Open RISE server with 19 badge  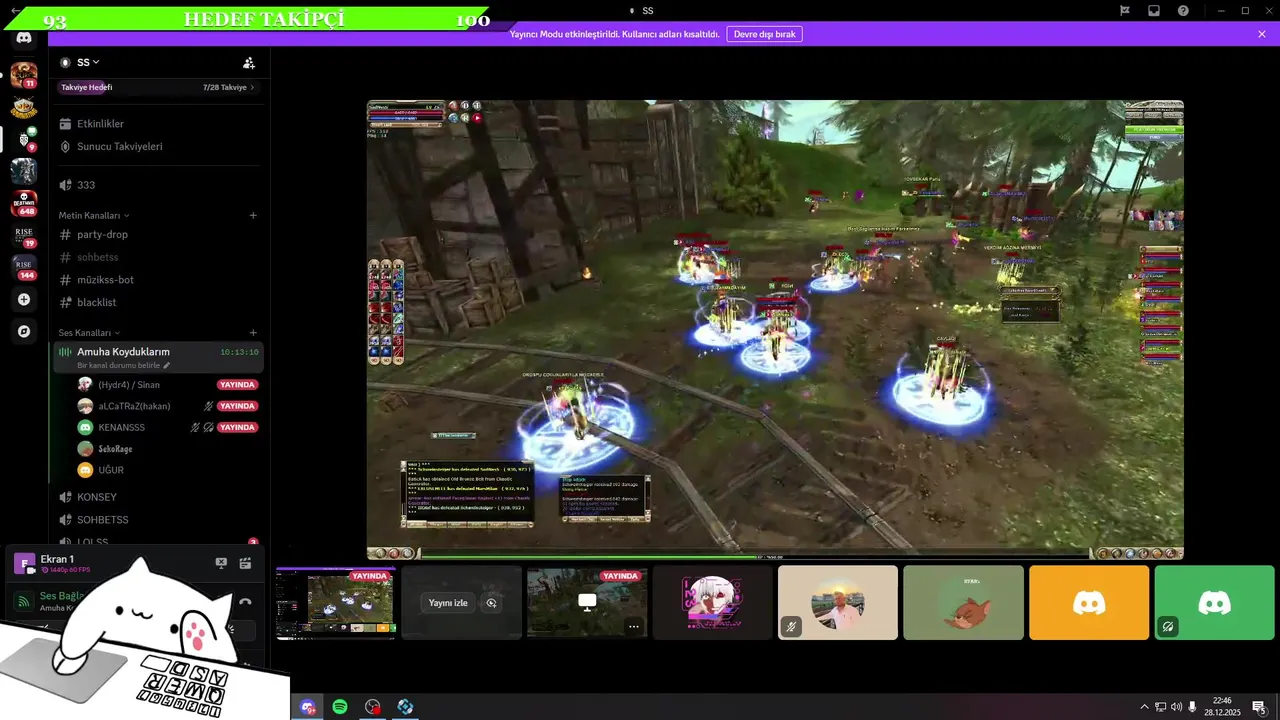pyautogui.click(x=24, y=236)
